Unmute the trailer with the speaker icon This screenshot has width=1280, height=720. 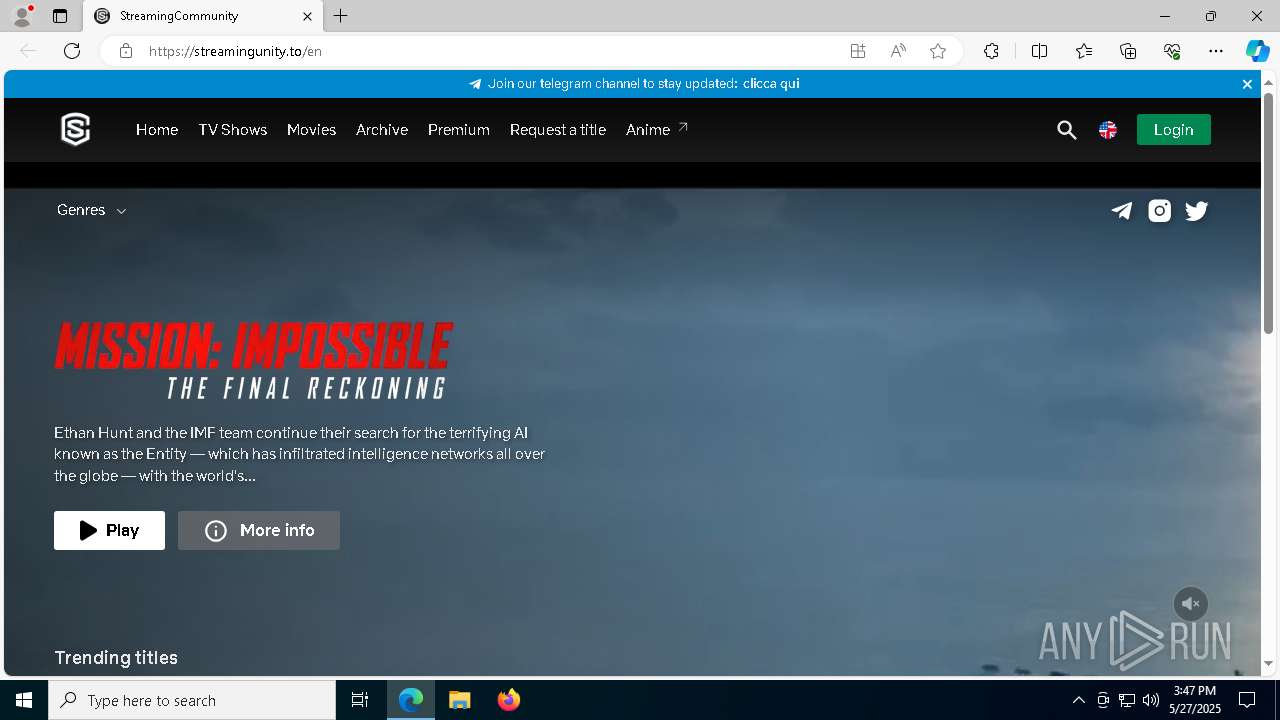tap(1191, 604)
